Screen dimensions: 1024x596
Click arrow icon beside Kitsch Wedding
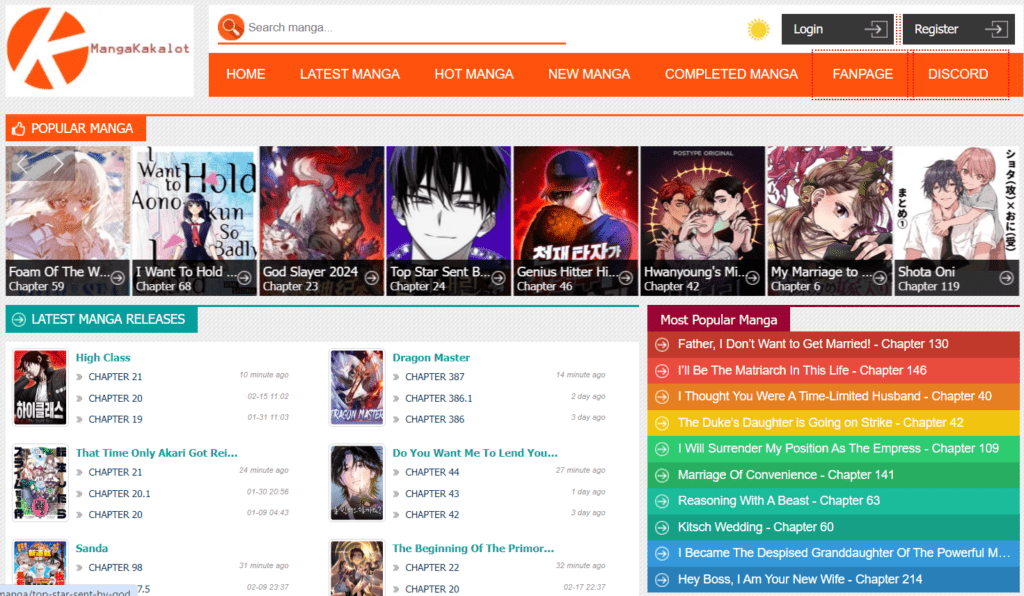click(x=662, y=527)
